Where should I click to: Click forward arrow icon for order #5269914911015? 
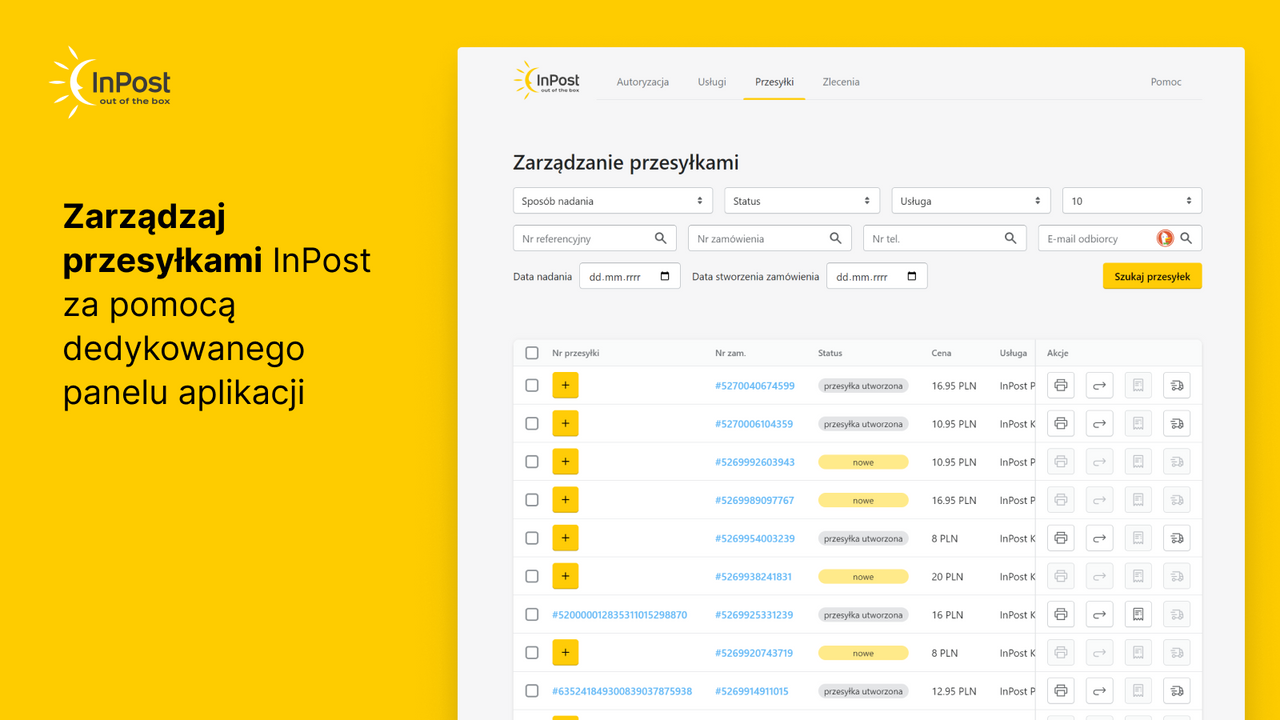coord(1100,691)
